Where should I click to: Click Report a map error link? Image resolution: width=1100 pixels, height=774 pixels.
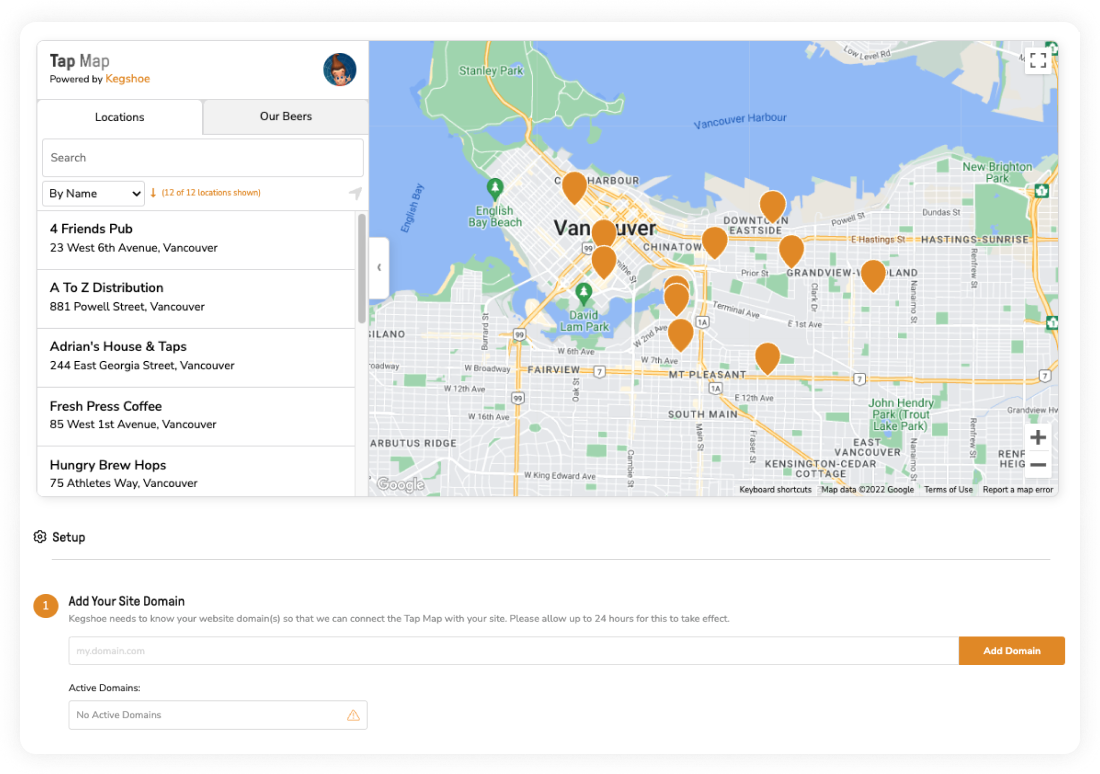pos(1017,490)
